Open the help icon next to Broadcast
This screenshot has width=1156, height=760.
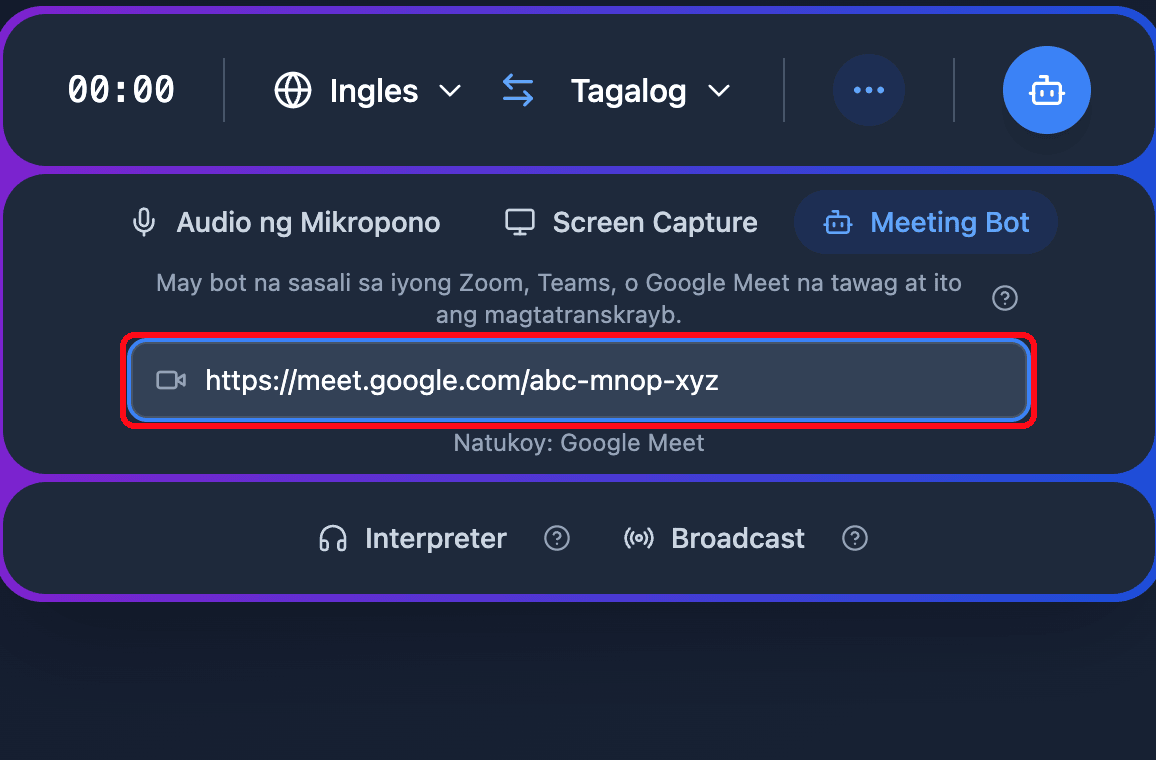854,538
